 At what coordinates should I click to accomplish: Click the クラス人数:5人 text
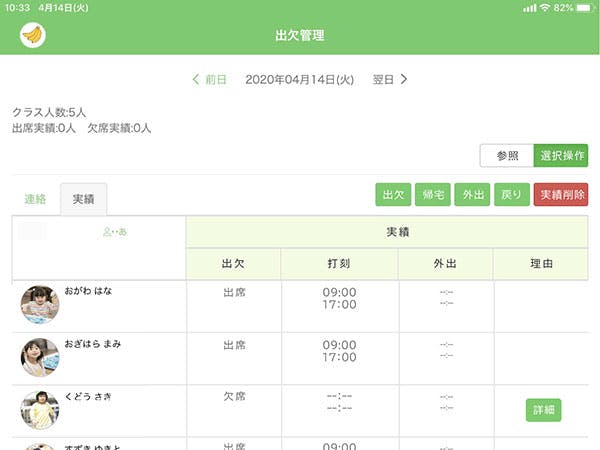click(49, 112)
